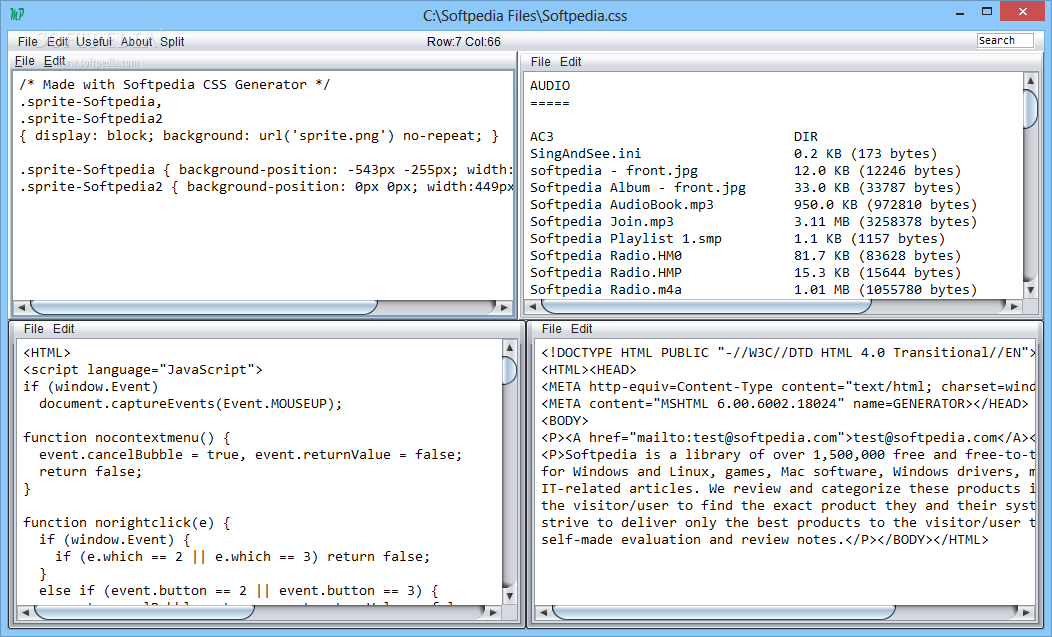Image resolution: width=1052 pixels, height=637 pixels.
Task: Click right scroll arrow in CSS pane
Action: (x=505, y=307)
